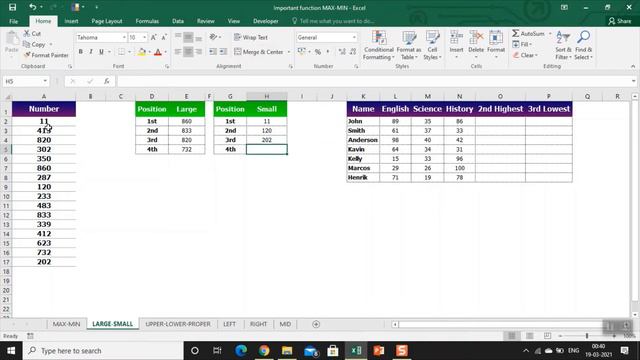Open Chrome from the taskbar
The height and width of the screenshot is (360, 640).
coord(264,351)
